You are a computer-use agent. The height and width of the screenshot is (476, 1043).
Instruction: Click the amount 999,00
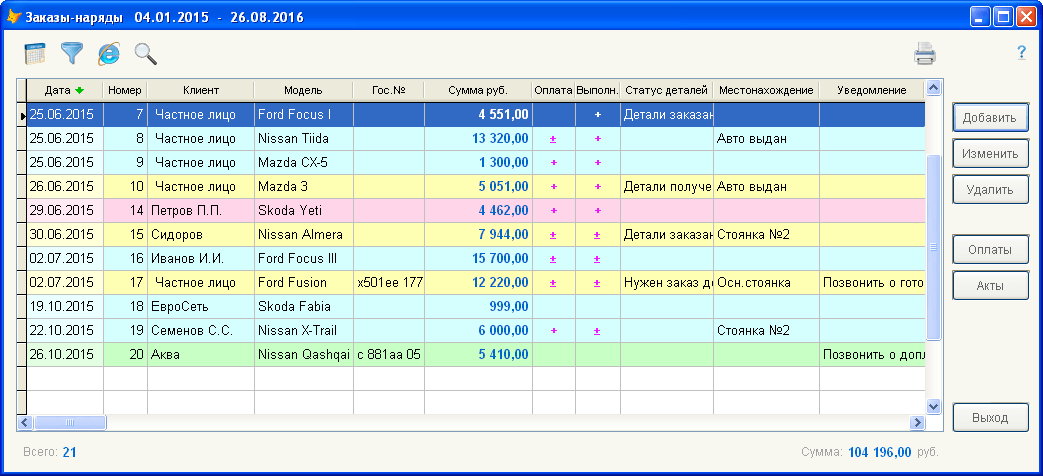tap(478, 306)
